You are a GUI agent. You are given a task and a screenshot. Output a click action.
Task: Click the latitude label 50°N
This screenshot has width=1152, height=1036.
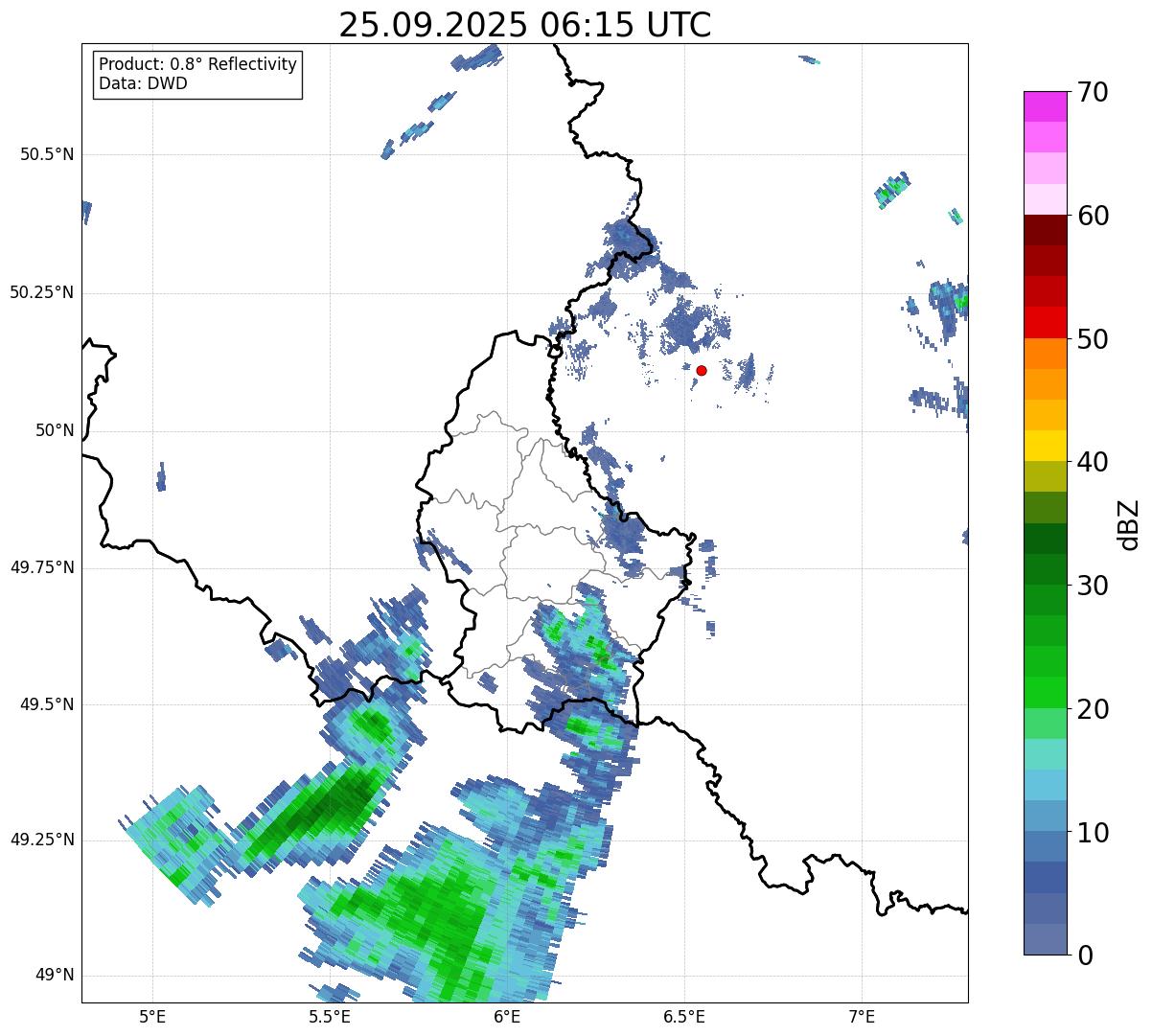[x=55, y=430]
